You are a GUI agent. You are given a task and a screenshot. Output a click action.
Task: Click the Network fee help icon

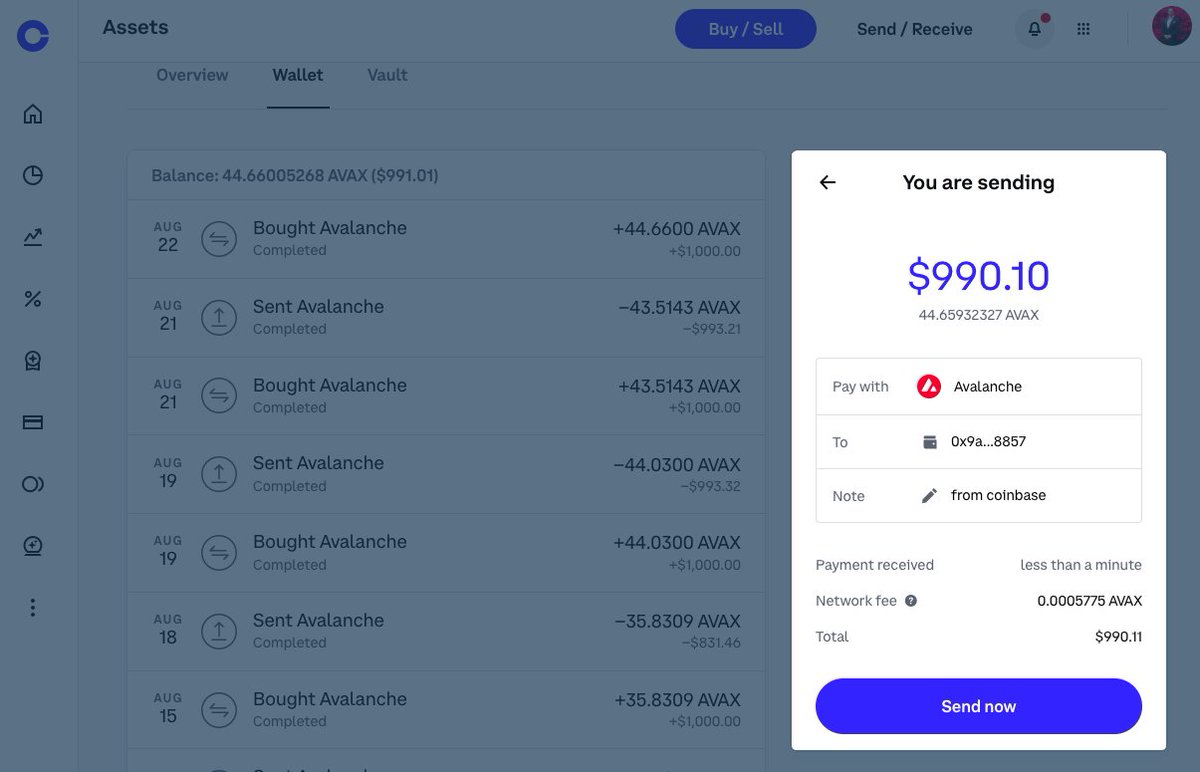911,601
